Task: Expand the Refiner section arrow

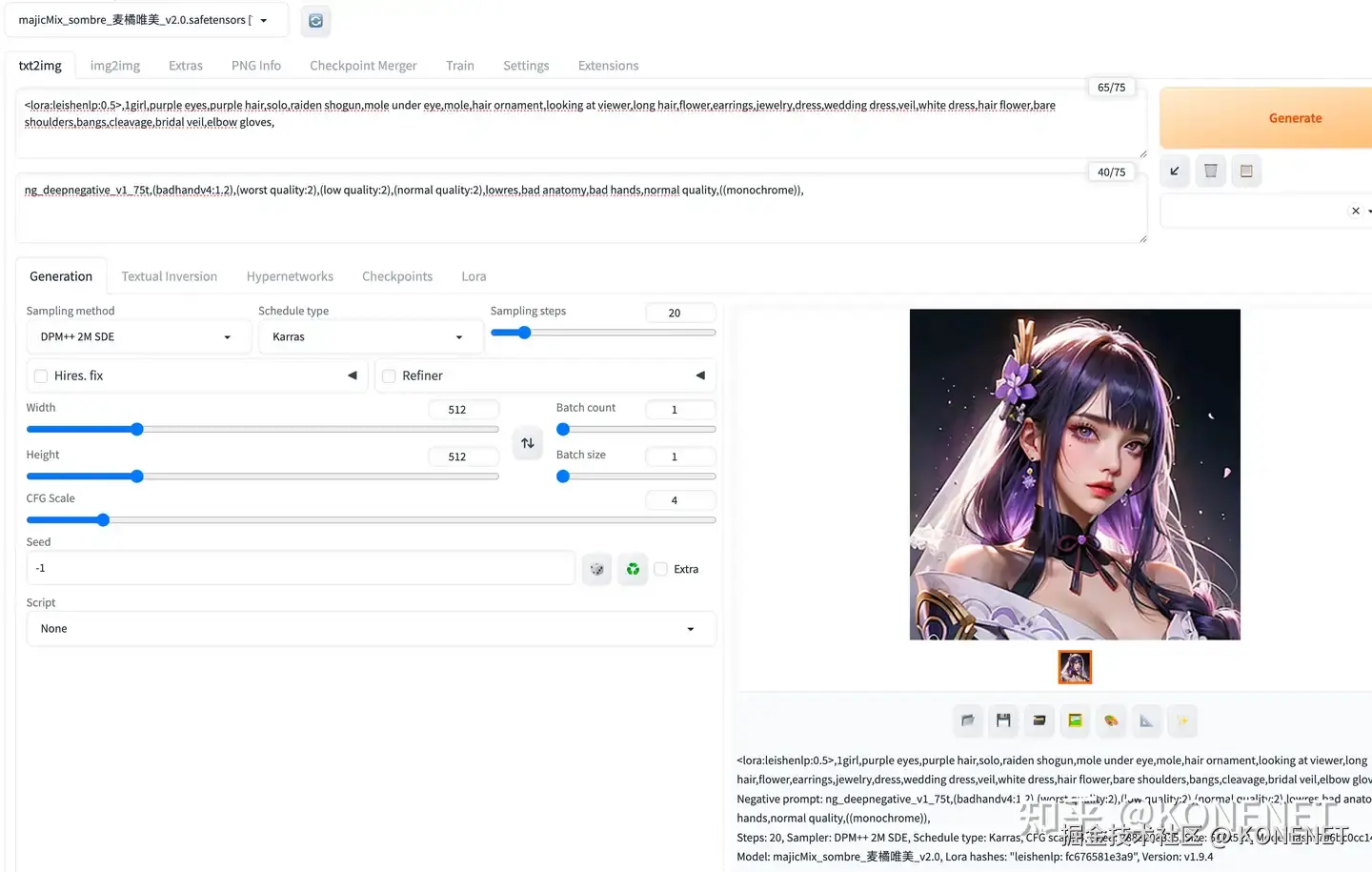Action: tap(700, 375)
